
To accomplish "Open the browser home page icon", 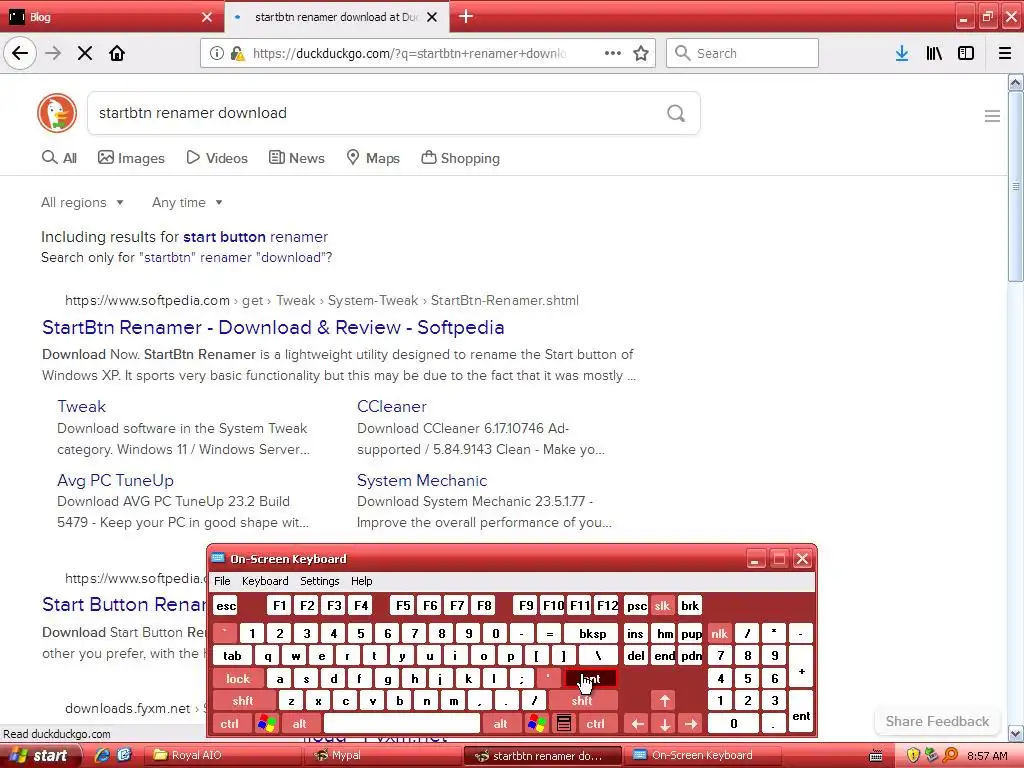I will 117,53.
